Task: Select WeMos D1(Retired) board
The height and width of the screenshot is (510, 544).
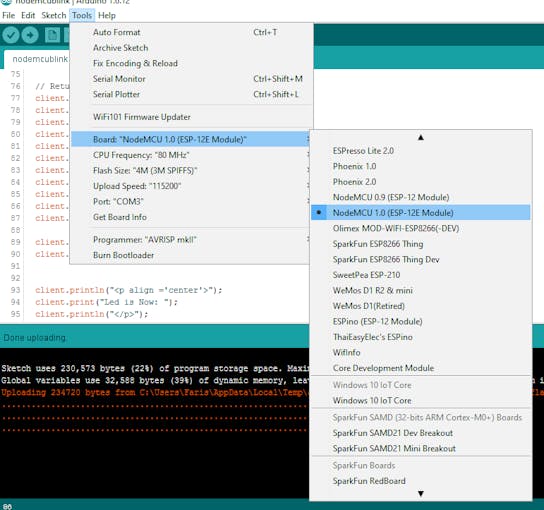Action: [420, 306]
